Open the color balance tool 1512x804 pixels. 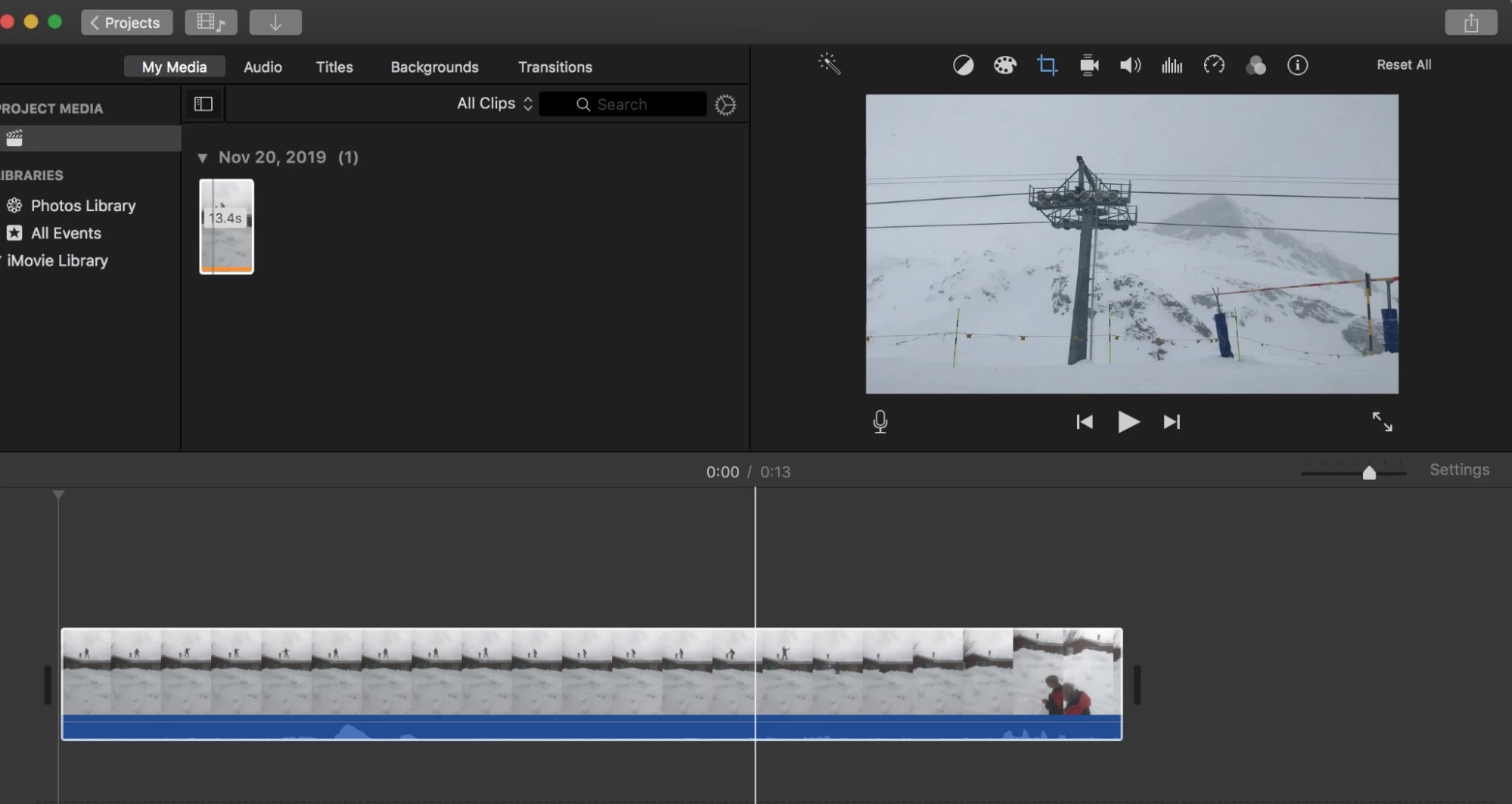click(x=963, y=65)
